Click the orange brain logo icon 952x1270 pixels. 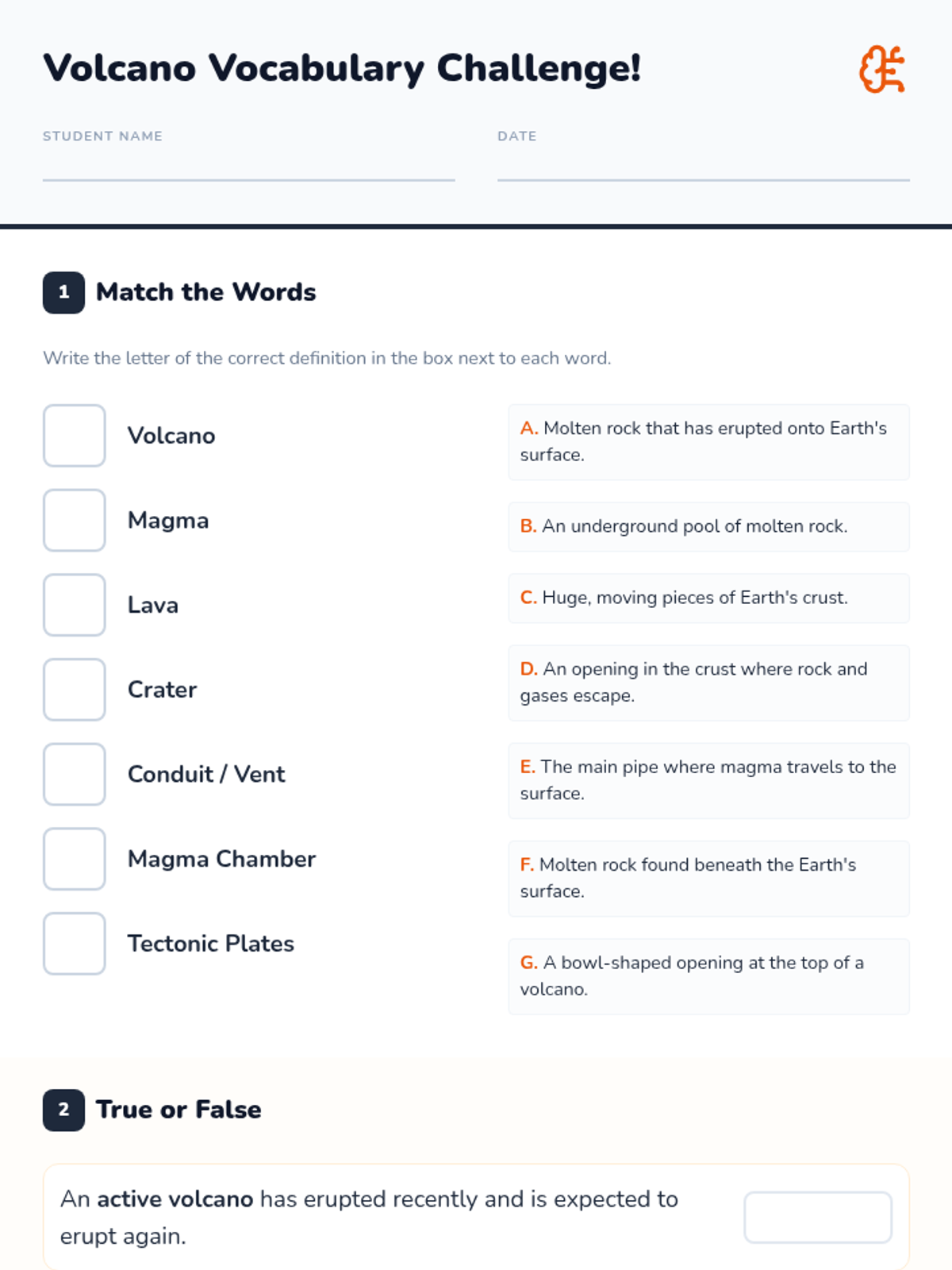click(x=881, y=70)
